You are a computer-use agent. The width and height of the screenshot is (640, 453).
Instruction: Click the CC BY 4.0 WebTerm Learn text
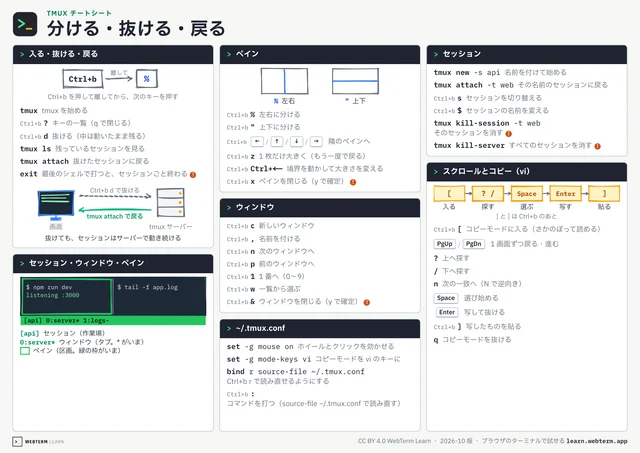point(394,441)
